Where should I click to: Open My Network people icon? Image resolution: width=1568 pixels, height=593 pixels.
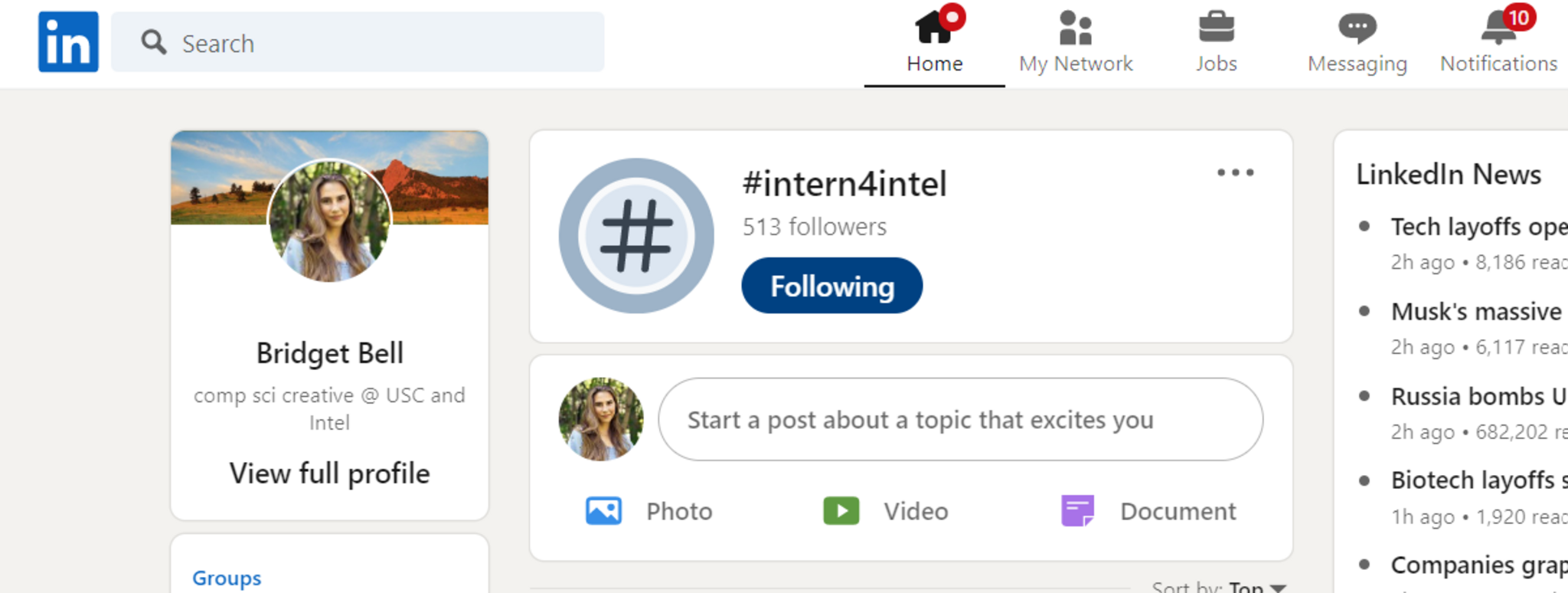[1075, 29]
